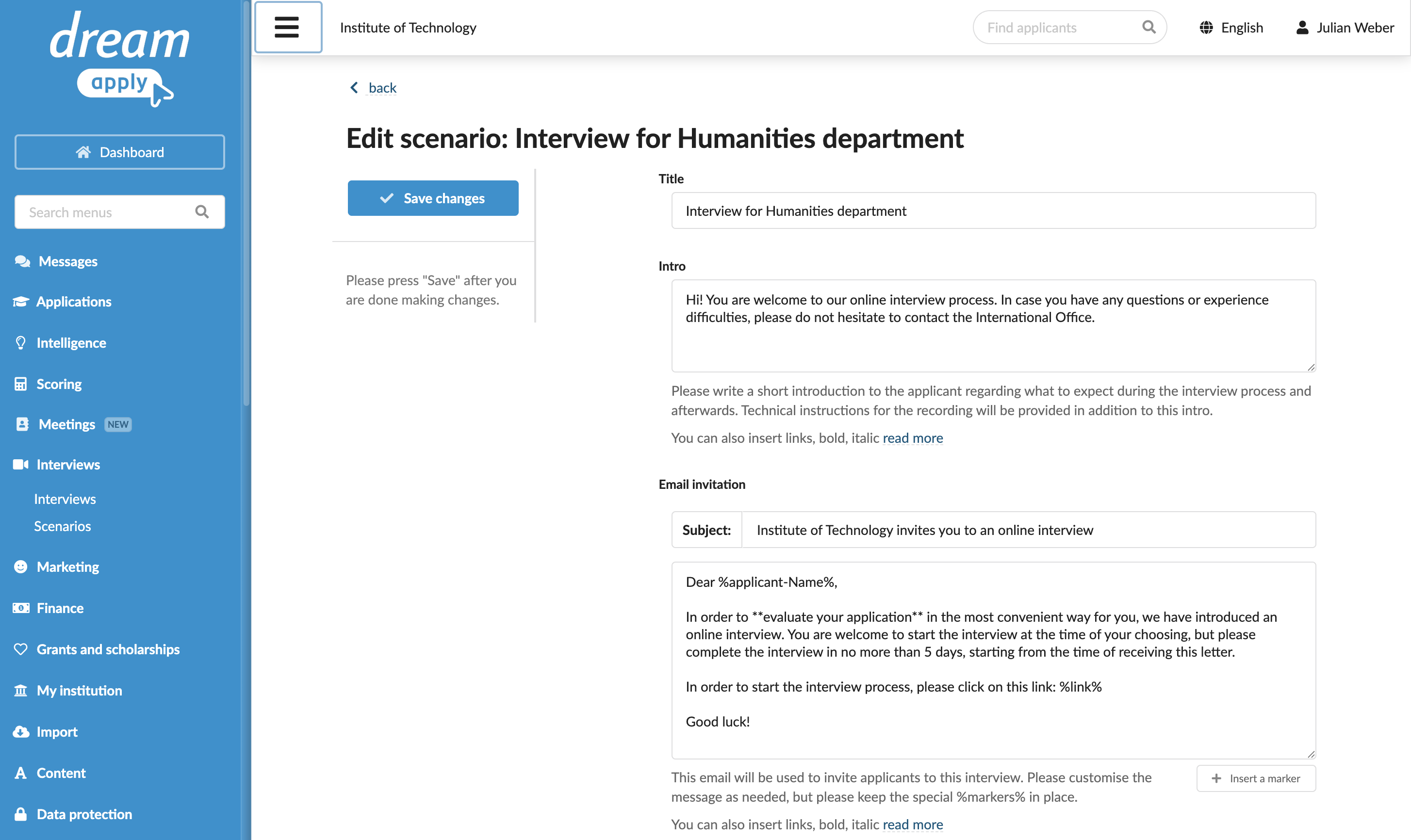The height and width of the screenshot is (840, 1411).
Task: Click Insert a marker button
Action: click(1256, 778)
